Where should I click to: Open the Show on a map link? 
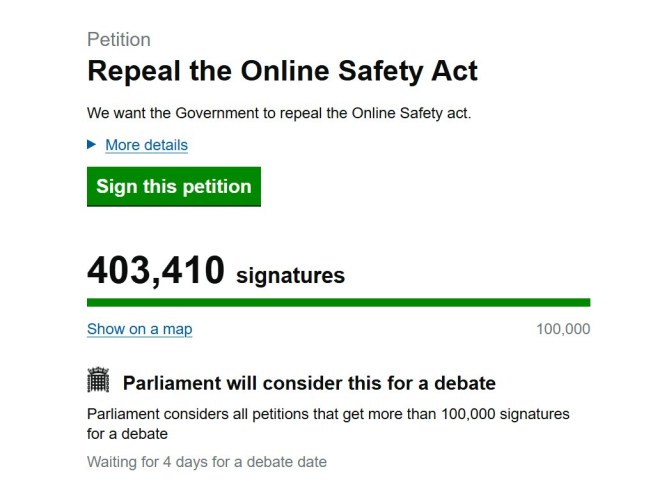139,329
